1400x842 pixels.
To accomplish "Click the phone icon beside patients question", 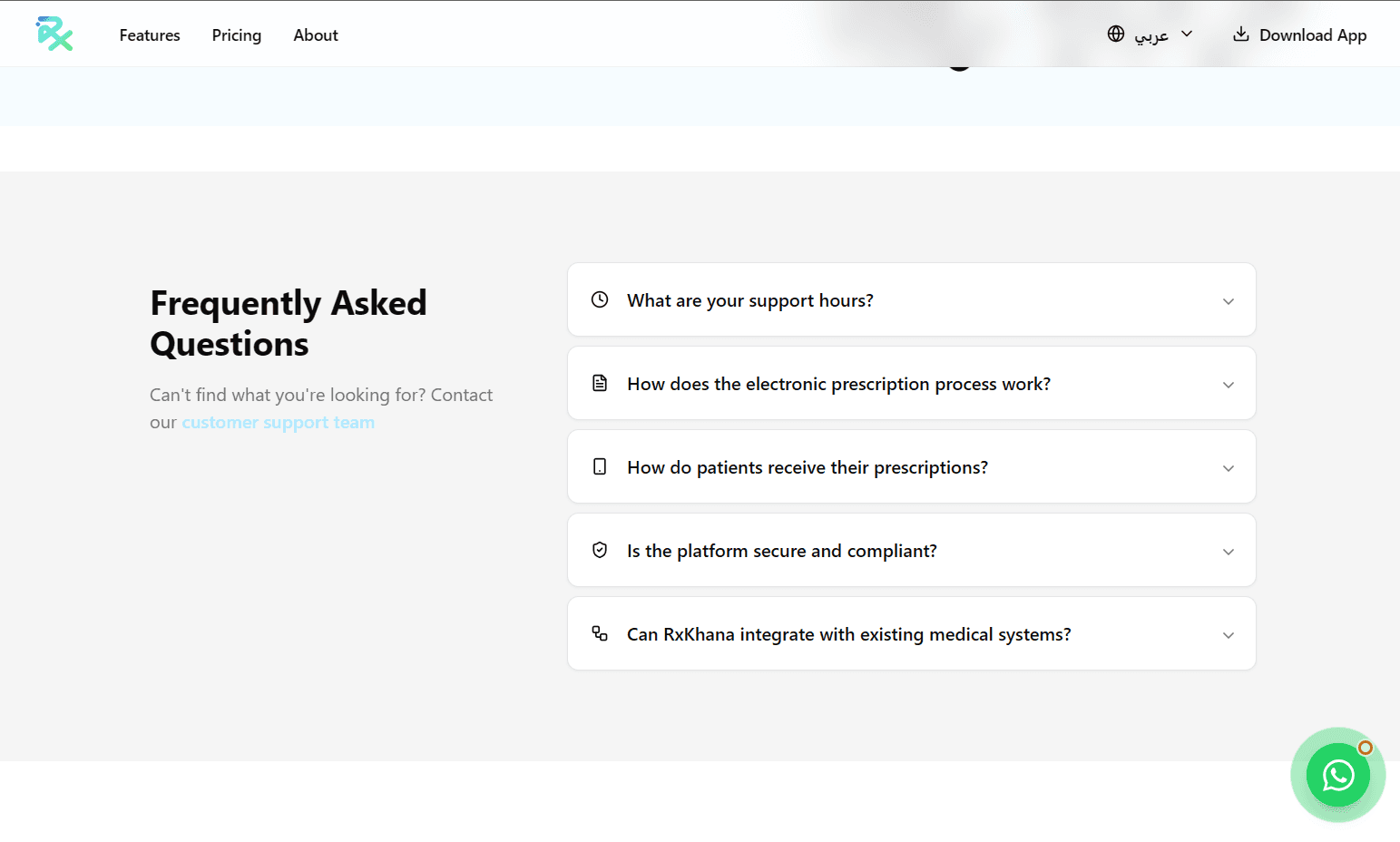I will click(600, 467).
